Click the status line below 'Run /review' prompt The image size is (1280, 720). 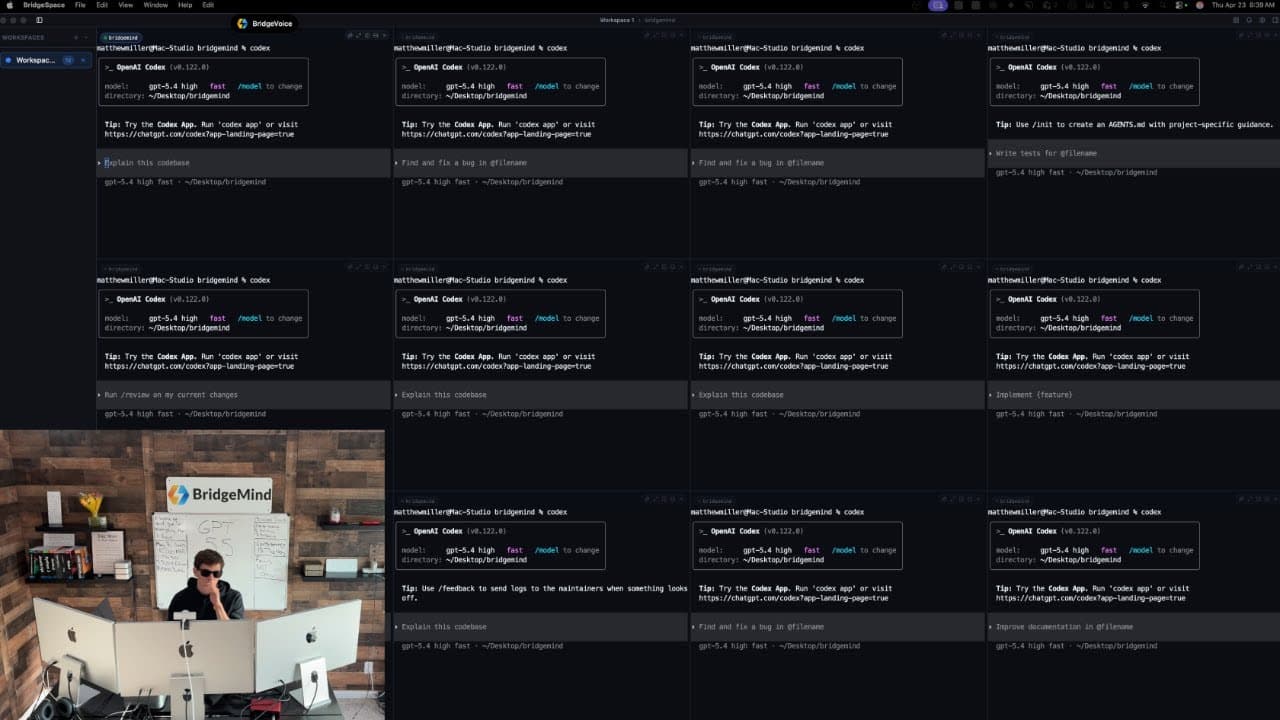tap(186, 414)
